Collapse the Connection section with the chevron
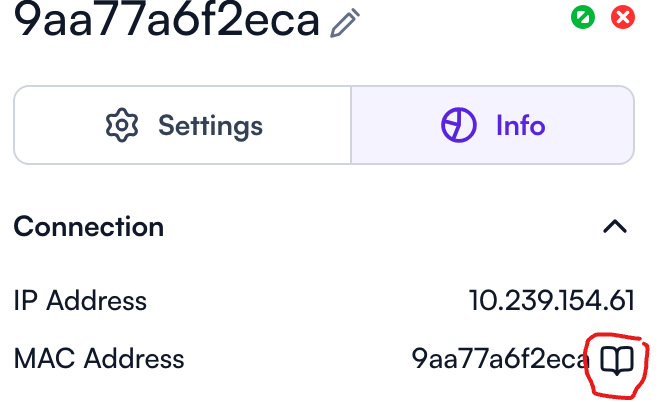 (615, 226)
